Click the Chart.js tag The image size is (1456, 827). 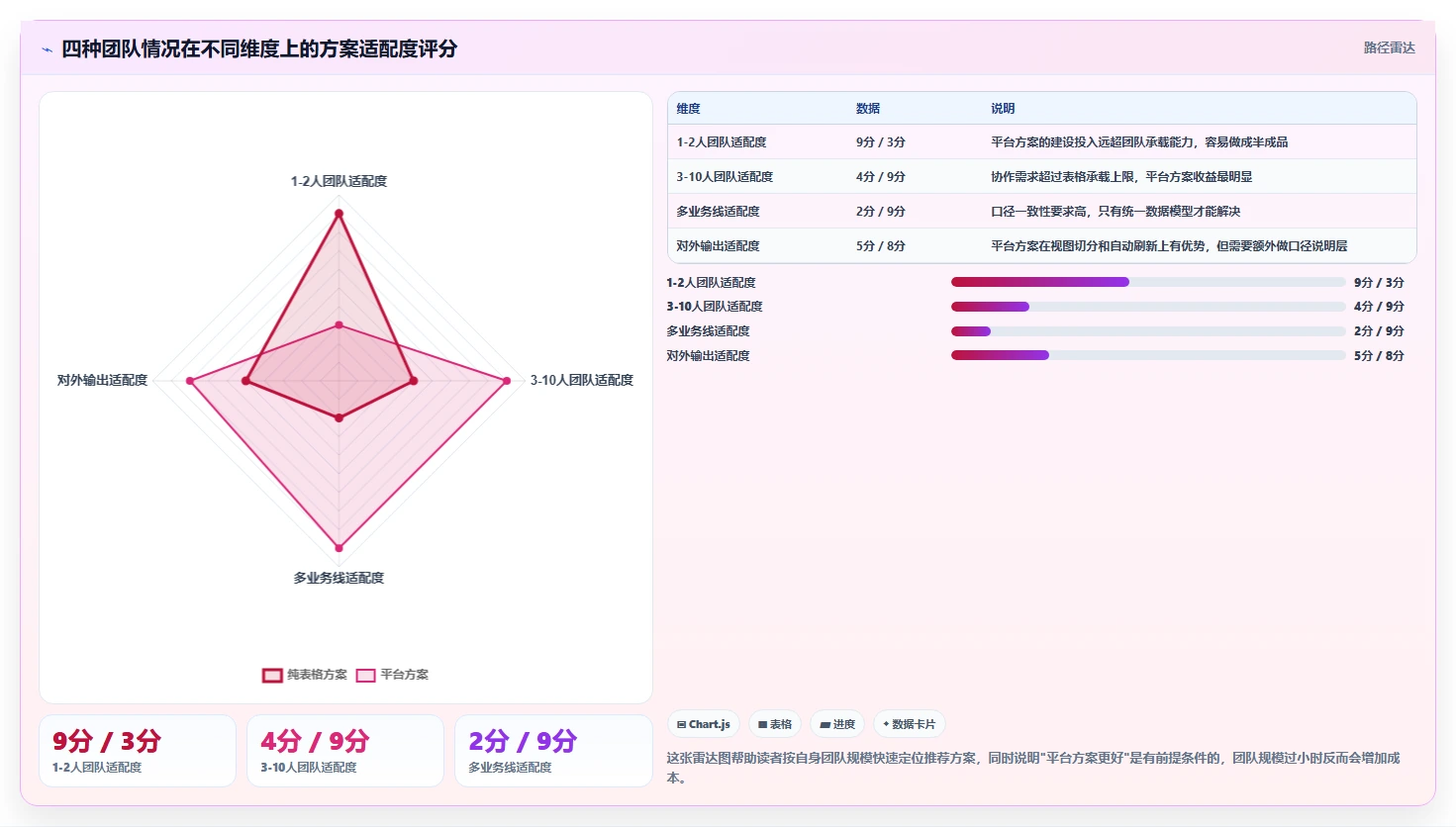point(704,724)
